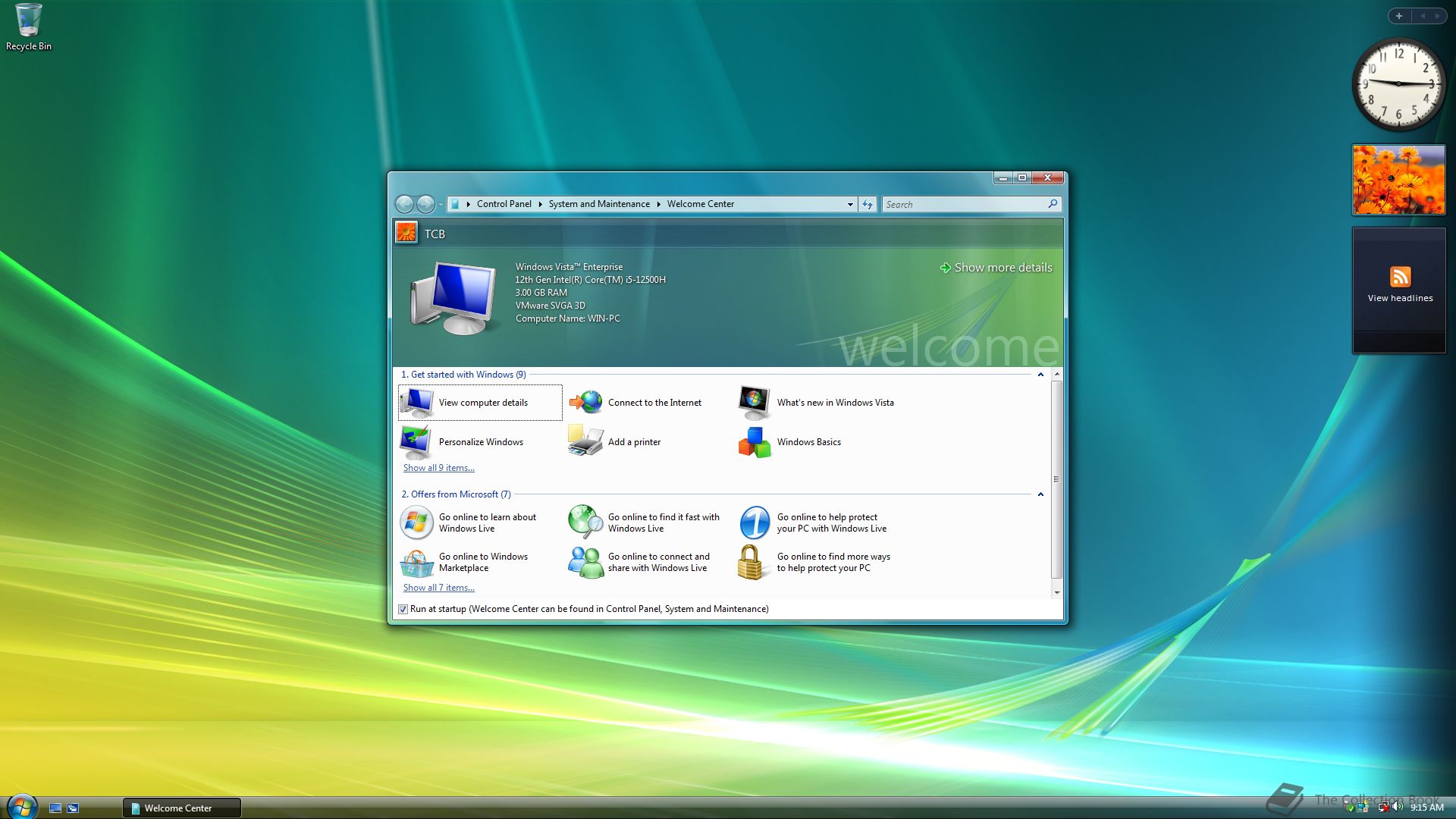Click System and Maintenance breadcrumb
Image resolution: width=1456 pixels, height=819 pixels.
[599, 204]
